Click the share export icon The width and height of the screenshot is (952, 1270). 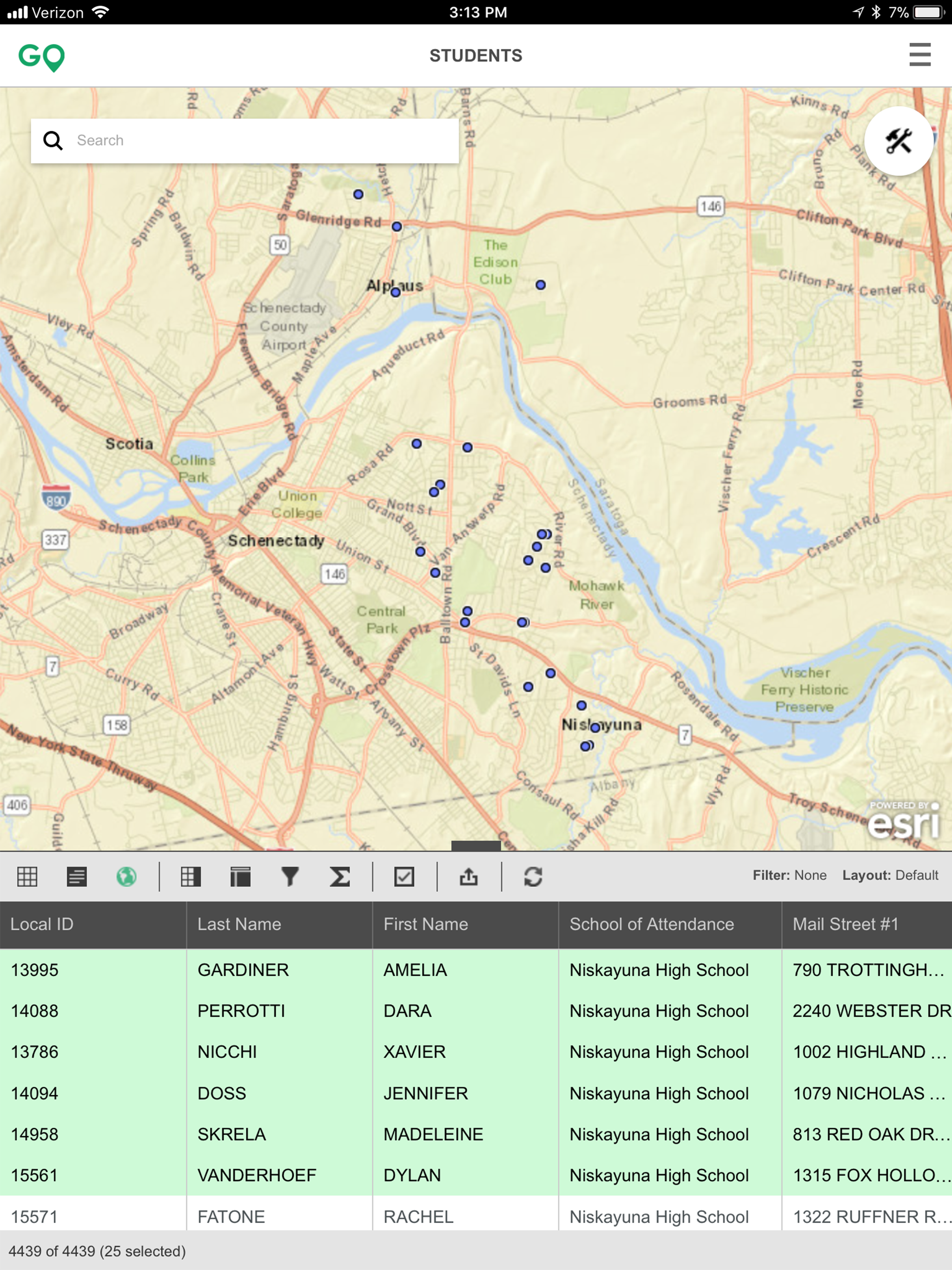[469, 876]
